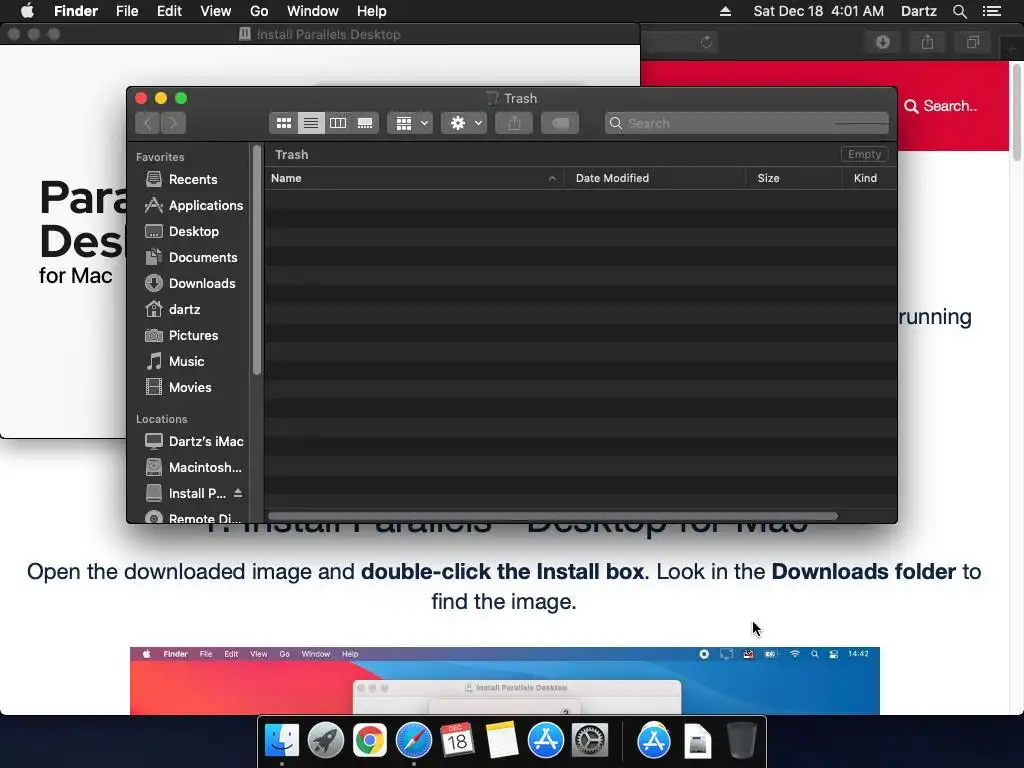Click the Share toolbar button in Trash
Screen dimensions: 1024x768
514,123
